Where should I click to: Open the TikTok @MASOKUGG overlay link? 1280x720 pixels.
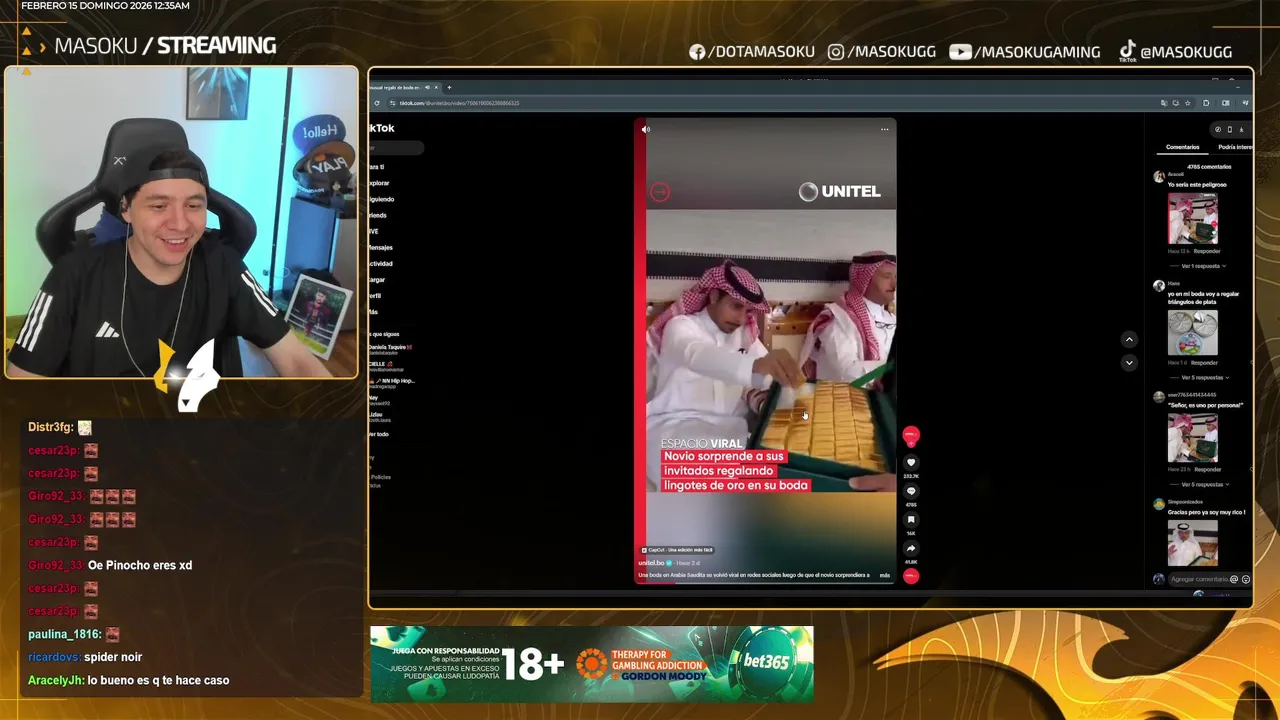tap(1175, 52)
